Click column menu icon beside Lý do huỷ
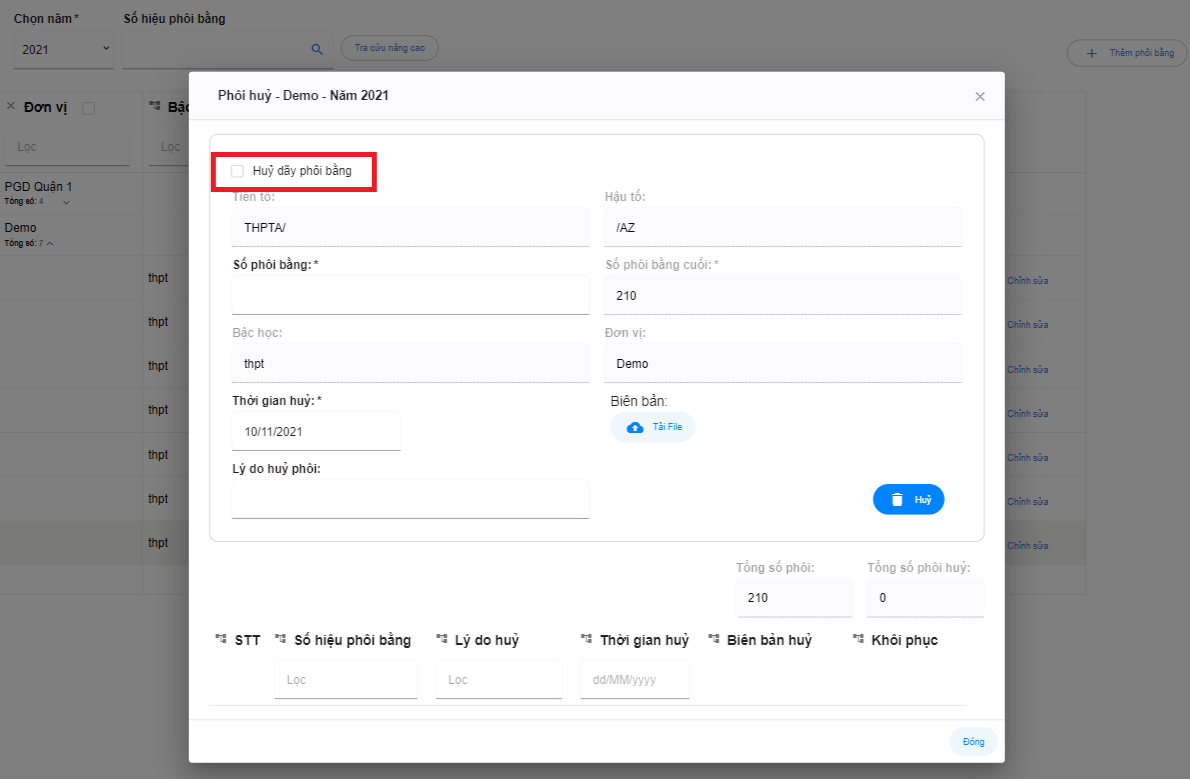1190x779 pixels. 441,640
